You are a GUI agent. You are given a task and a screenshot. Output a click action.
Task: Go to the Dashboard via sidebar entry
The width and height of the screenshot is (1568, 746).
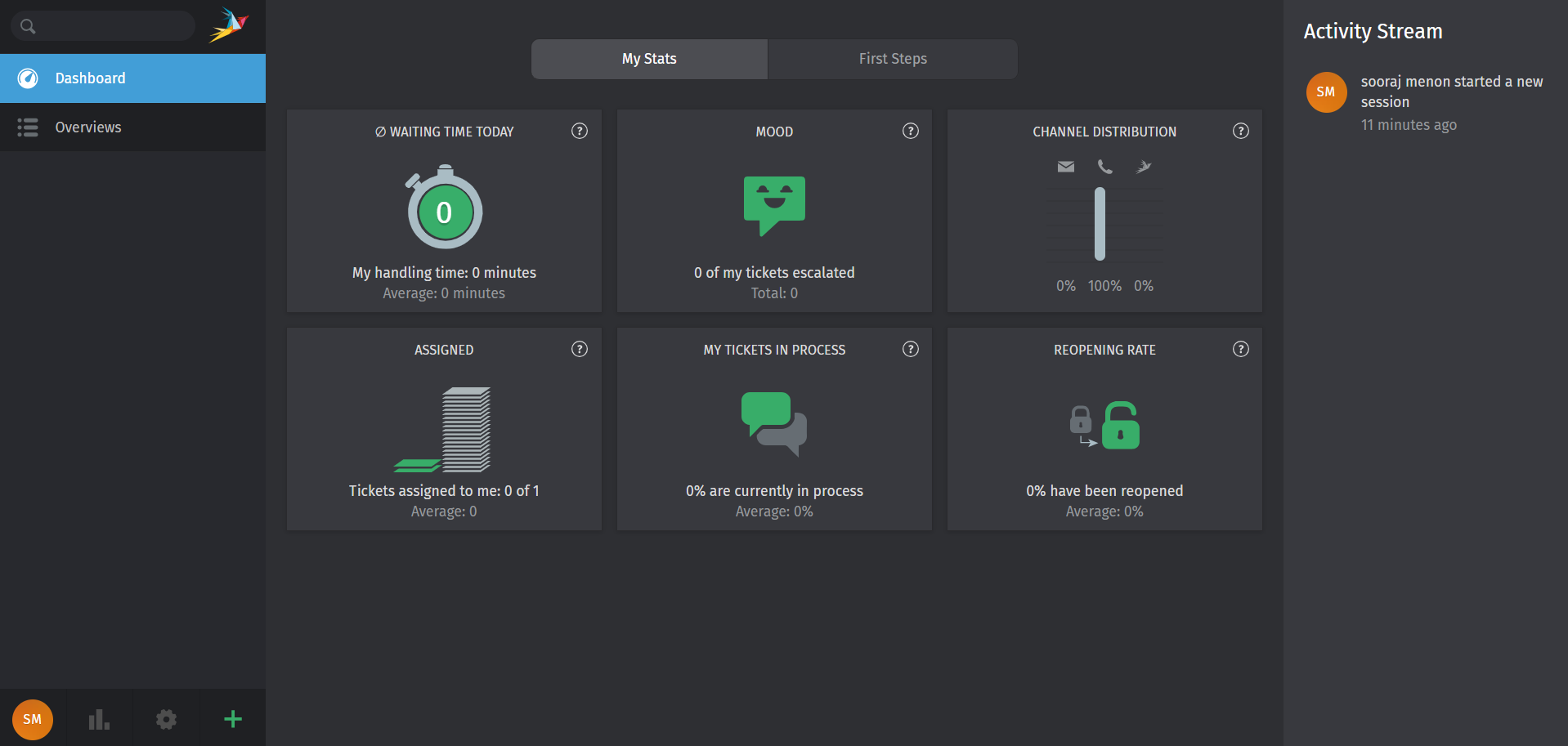(90, 78)
